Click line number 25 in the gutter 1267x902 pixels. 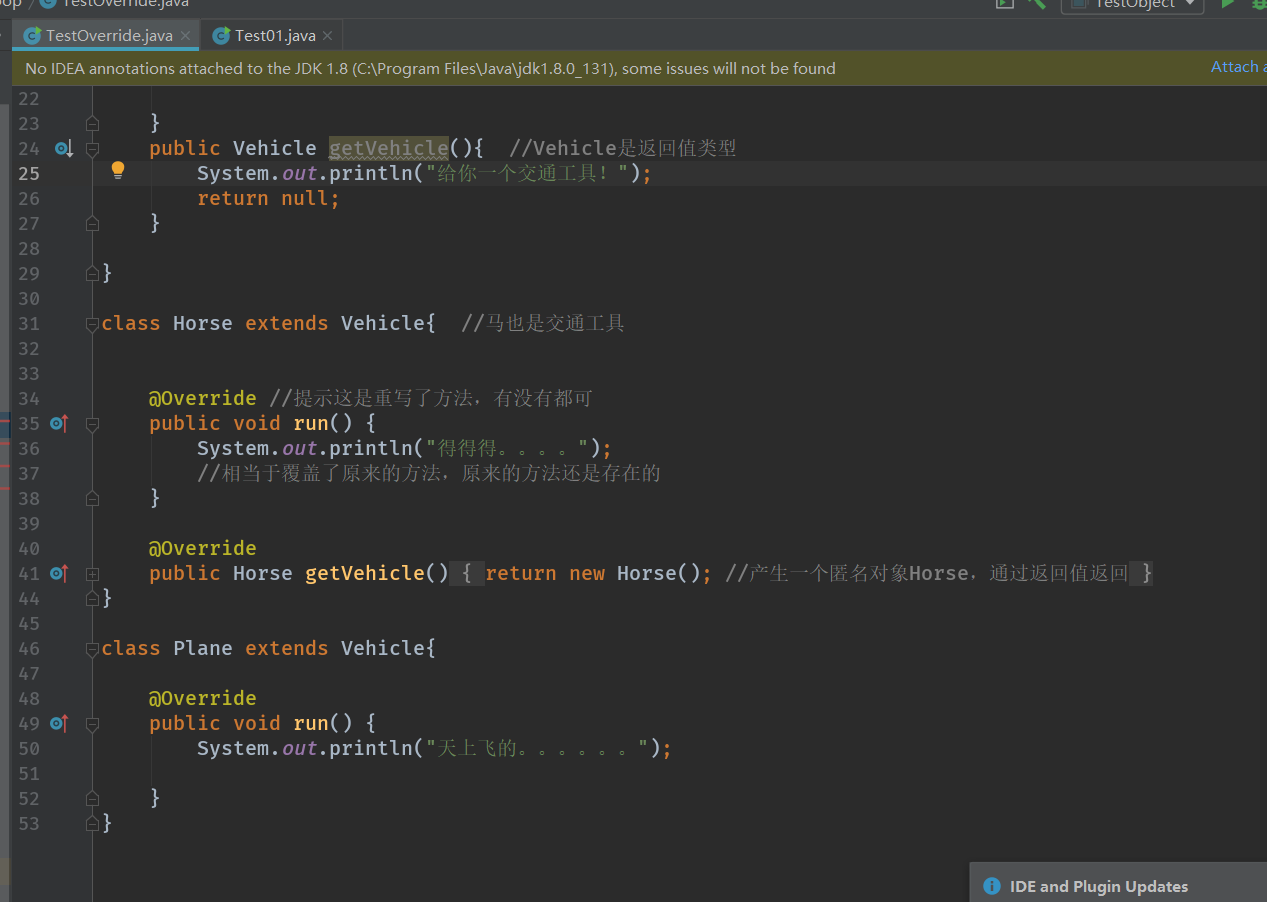29,174
